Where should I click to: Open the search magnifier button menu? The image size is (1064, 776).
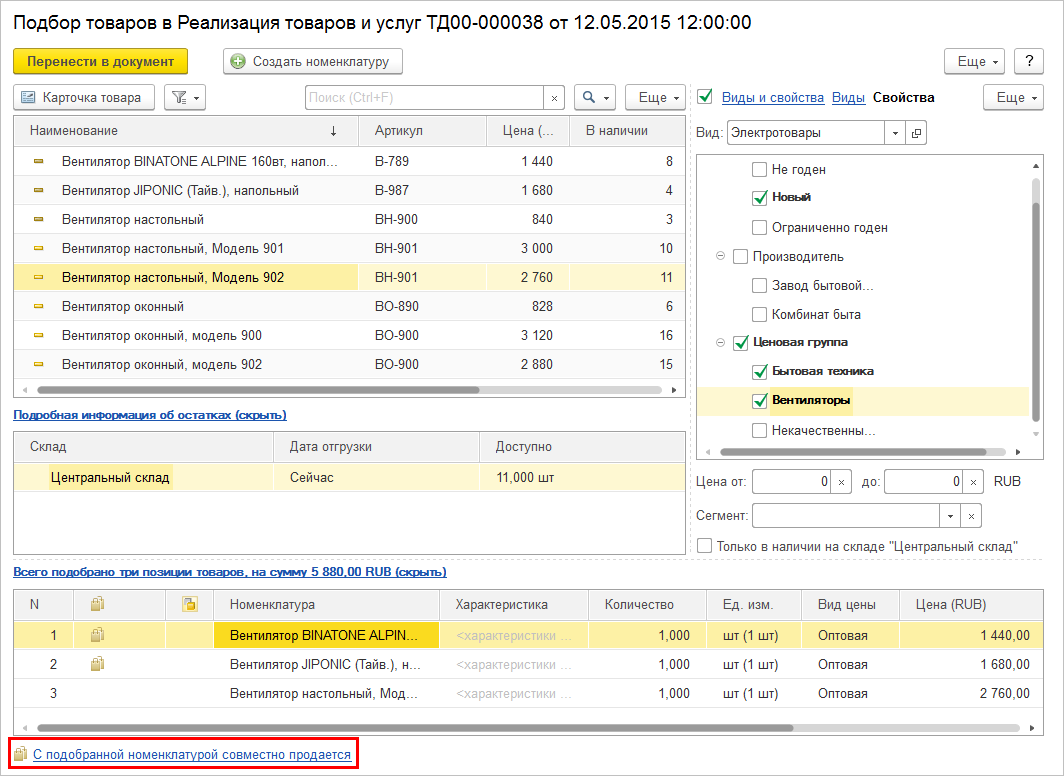point(595,97)
